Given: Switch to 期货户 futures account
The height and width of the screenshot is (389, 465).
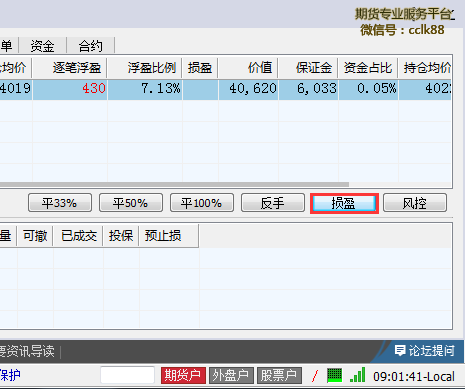Looking at the screenshot, I should coord(183,376).
